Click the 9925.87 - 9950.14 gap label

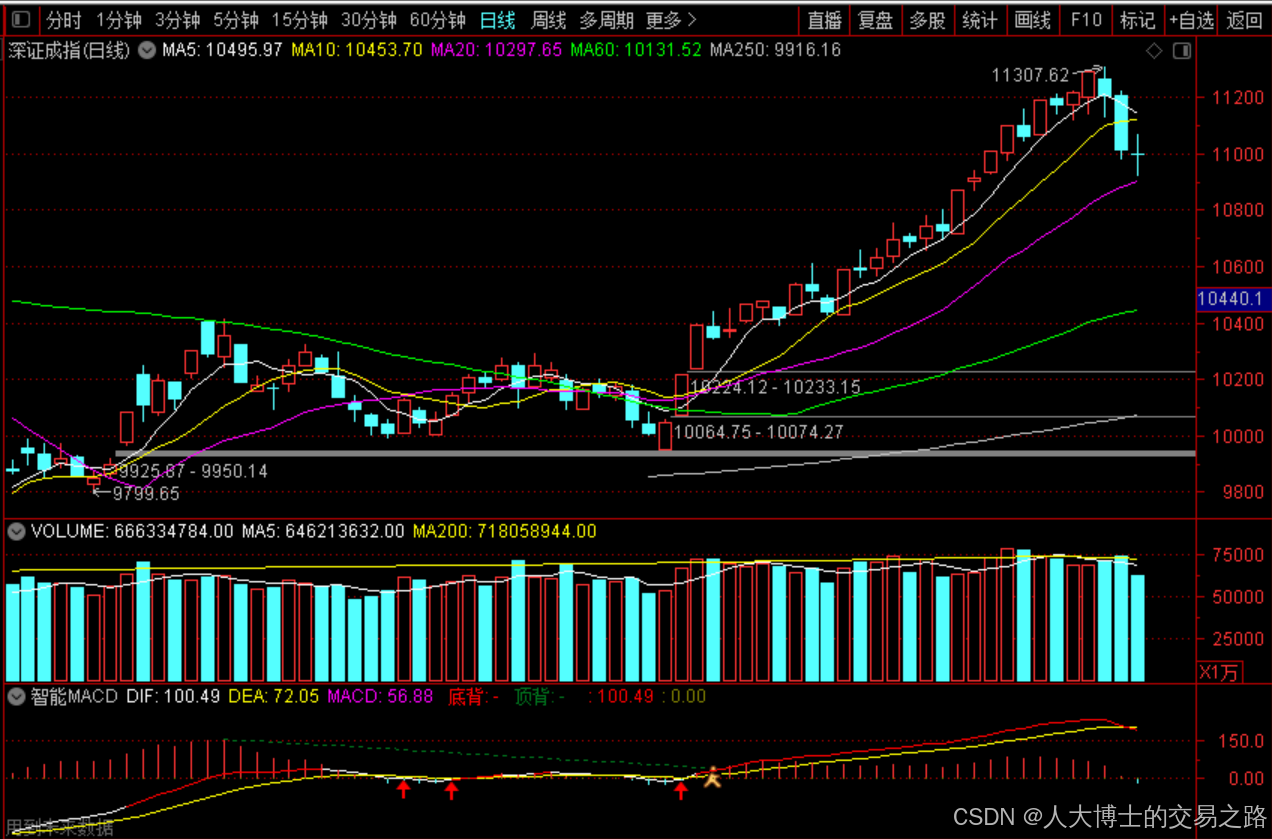[193, 471]
